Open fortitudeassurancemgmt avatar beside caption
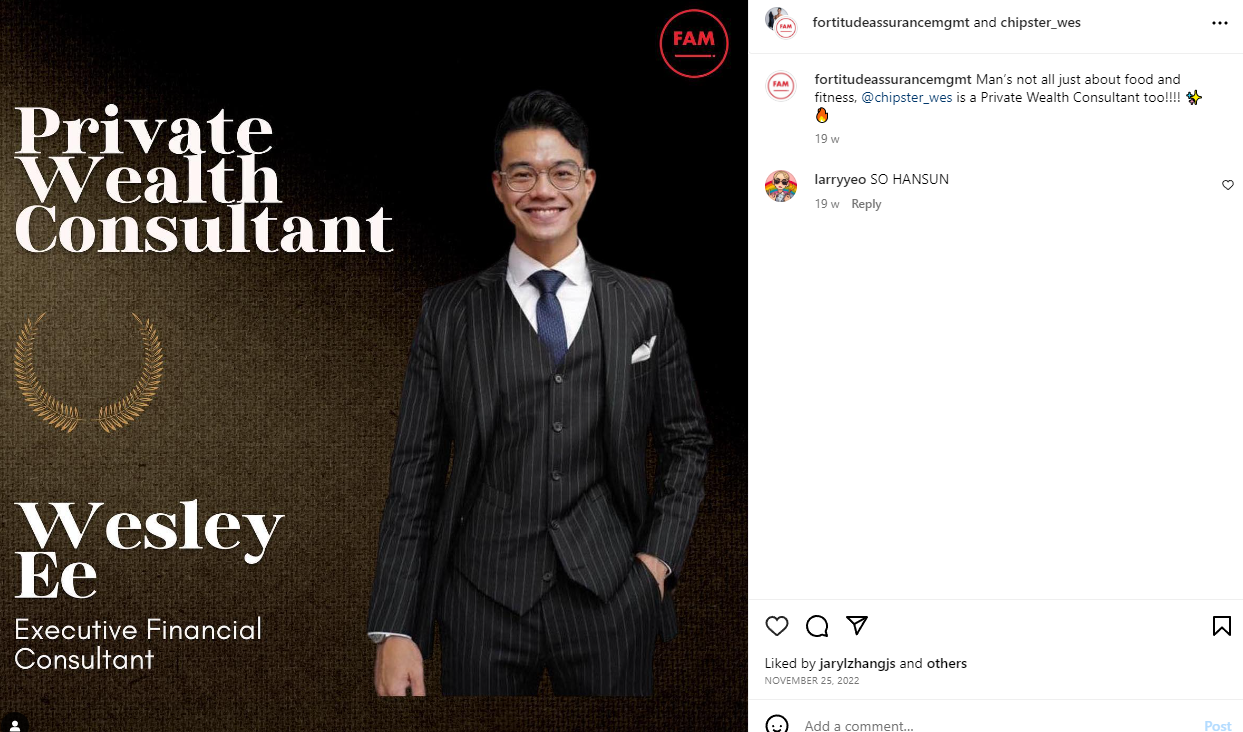 [781, 86]
